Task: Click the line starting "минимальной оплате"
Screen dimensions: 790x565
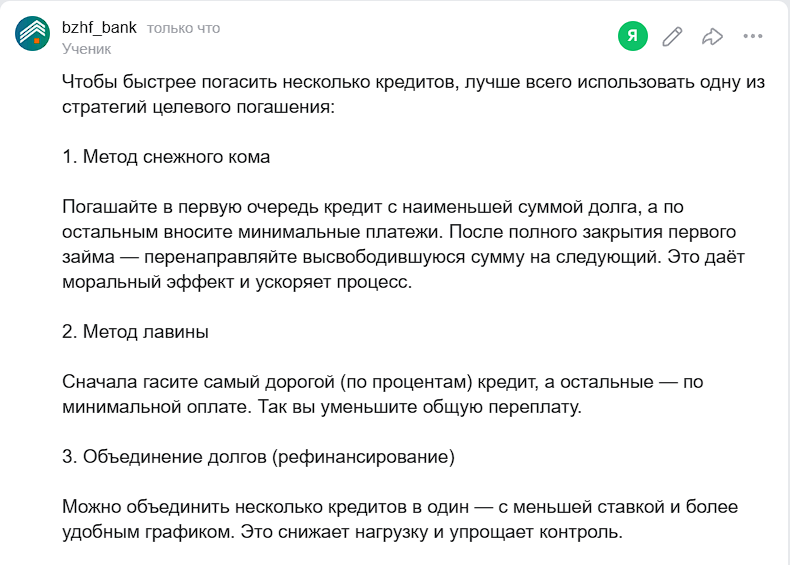Action: point(321,407)
